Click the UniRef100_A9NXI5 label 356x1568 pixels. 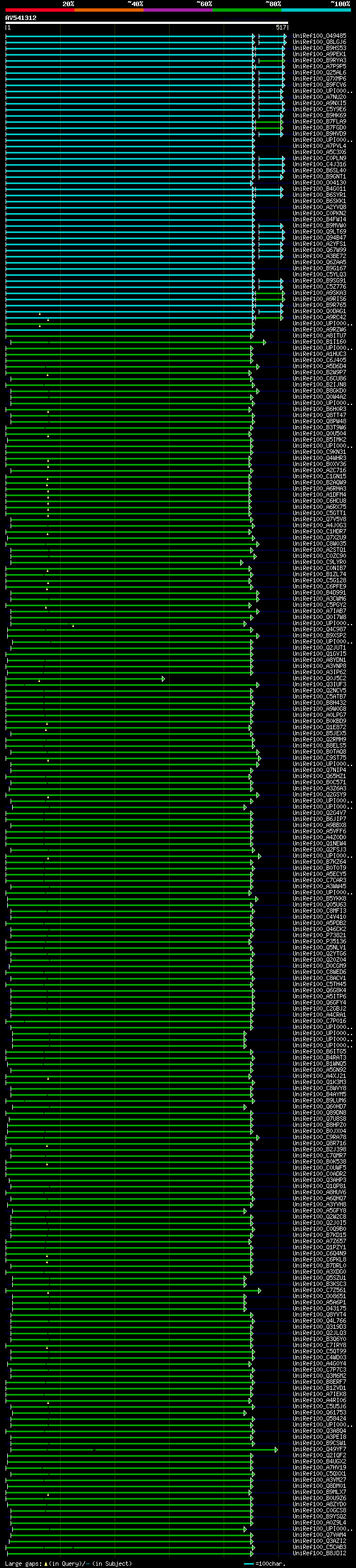[x=319, y=103]
